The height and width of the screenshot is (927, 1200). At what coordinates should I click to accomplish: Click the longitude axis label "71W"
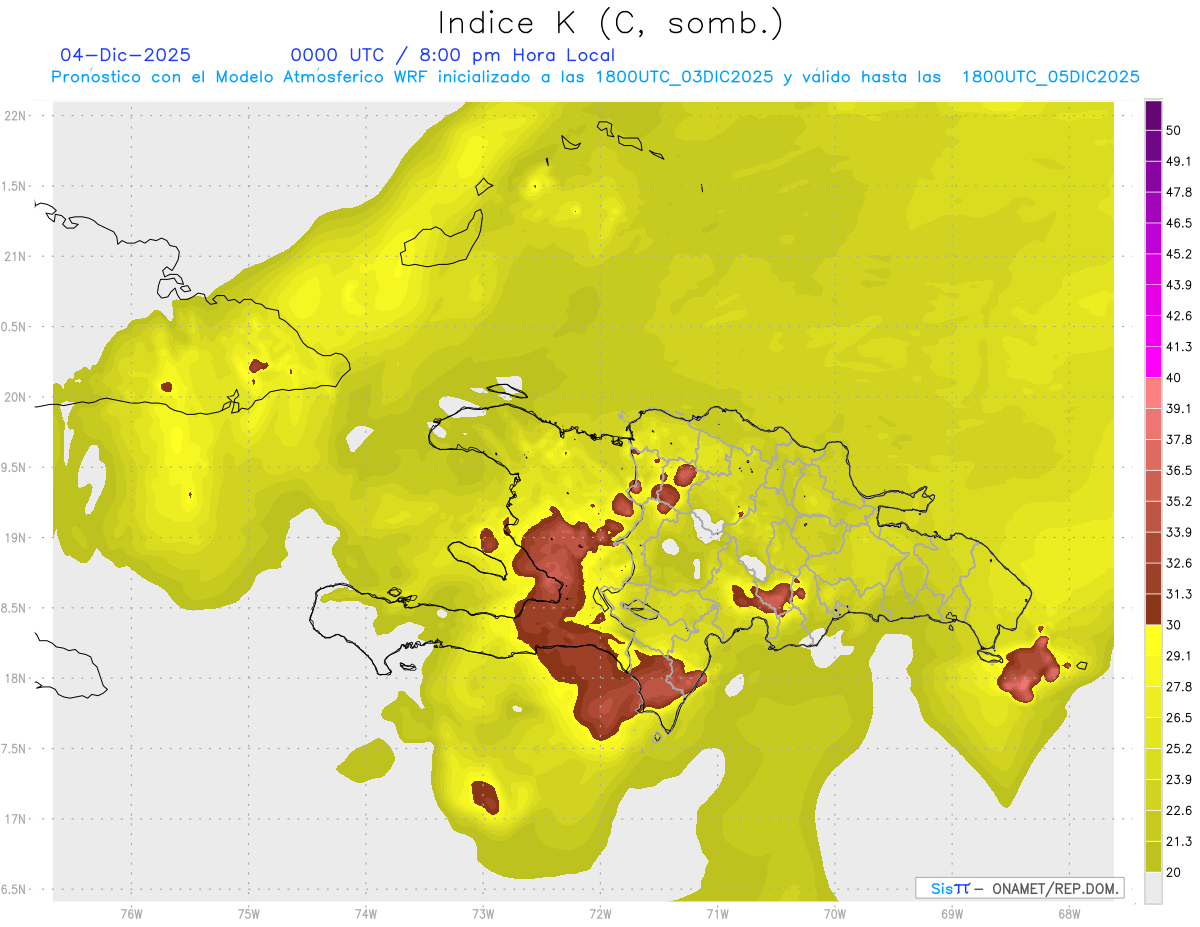coord(717,913)
